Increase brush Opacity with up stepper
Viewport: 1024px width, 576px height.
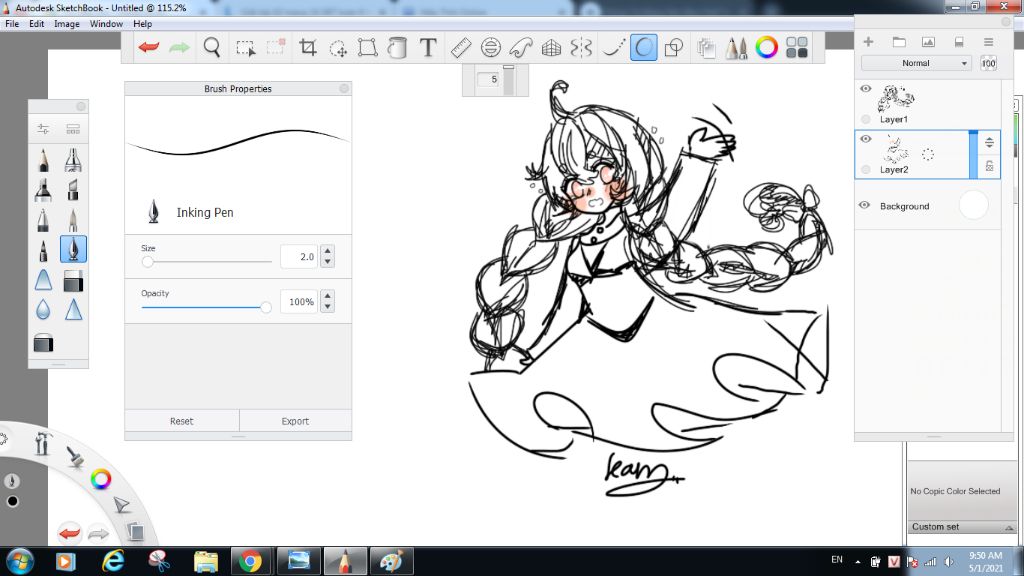(327, 296)
